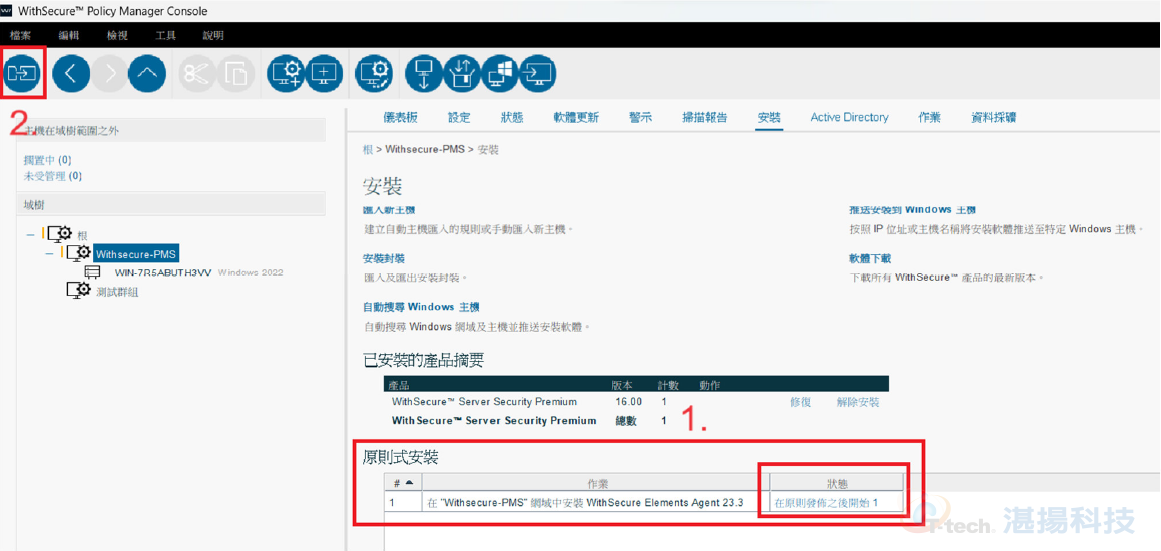This screenshot has height=551, width=1161.
Task: Go back with the left arrow icon
Action: (70, 73)
